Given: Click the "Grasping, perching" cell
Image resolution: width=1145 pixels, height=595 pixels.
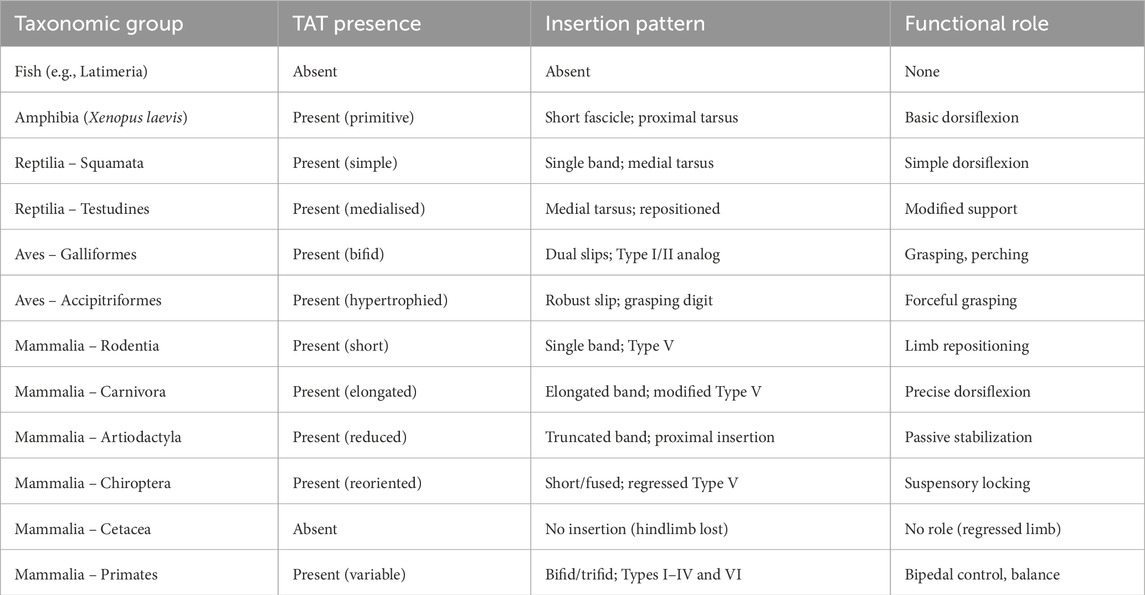Looking at the screenshot, I should pos(966,254).
